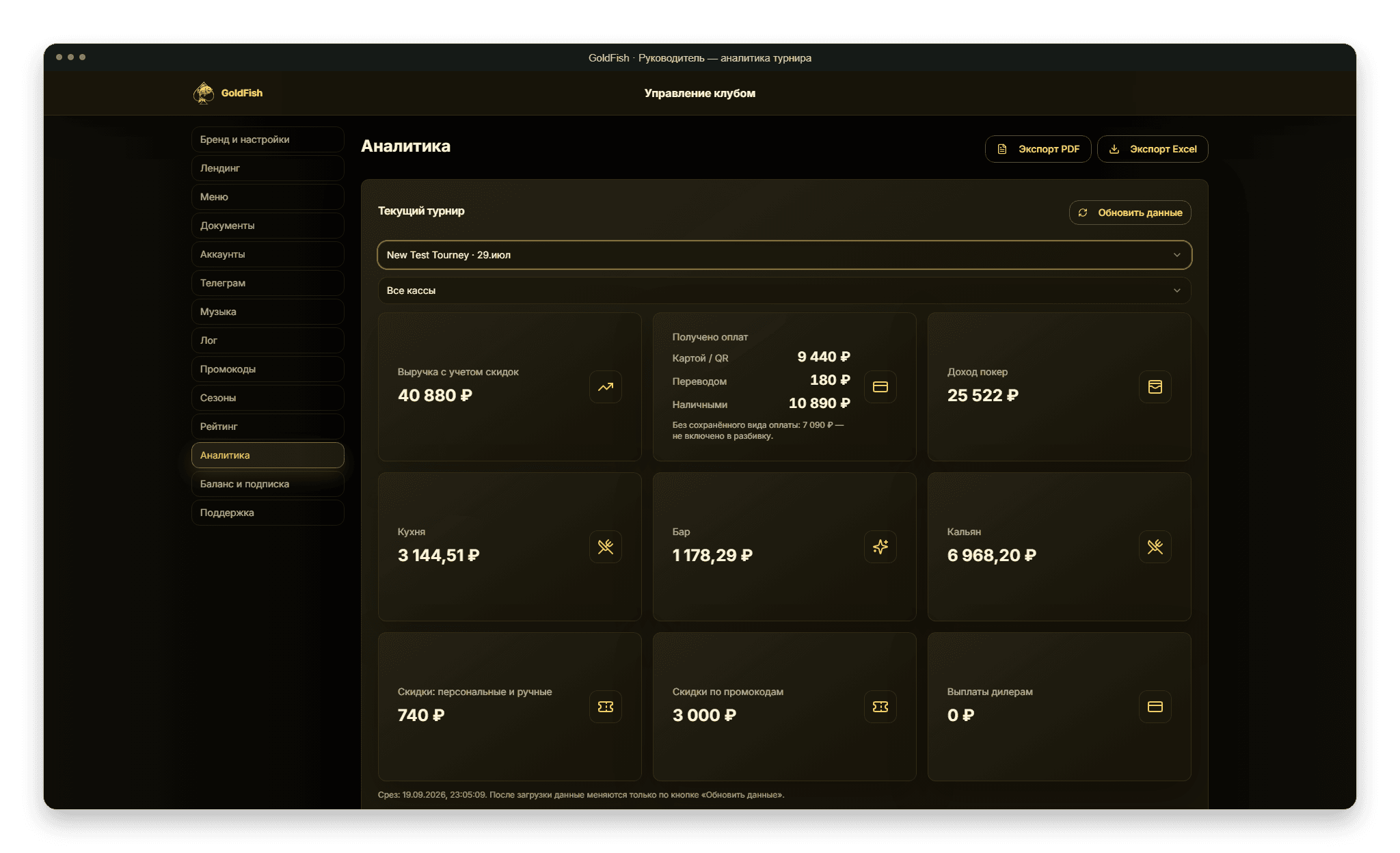Open Рейтинг page
1400x853 pixels.
(x=267, y=426)
